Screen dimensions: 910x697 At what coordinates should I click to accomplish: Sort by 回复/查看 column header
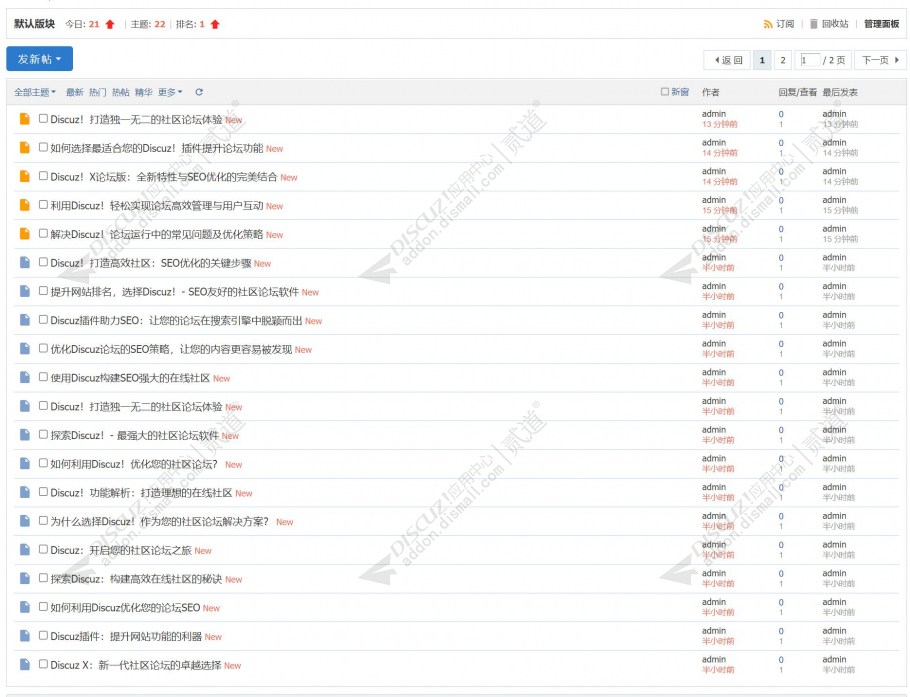point(797,92)
